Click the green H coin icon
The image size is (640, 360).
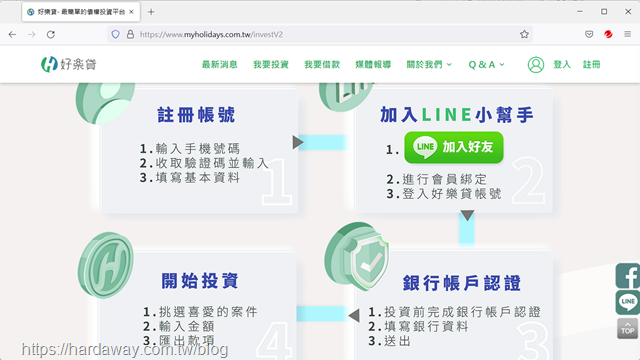click(106, 265)
